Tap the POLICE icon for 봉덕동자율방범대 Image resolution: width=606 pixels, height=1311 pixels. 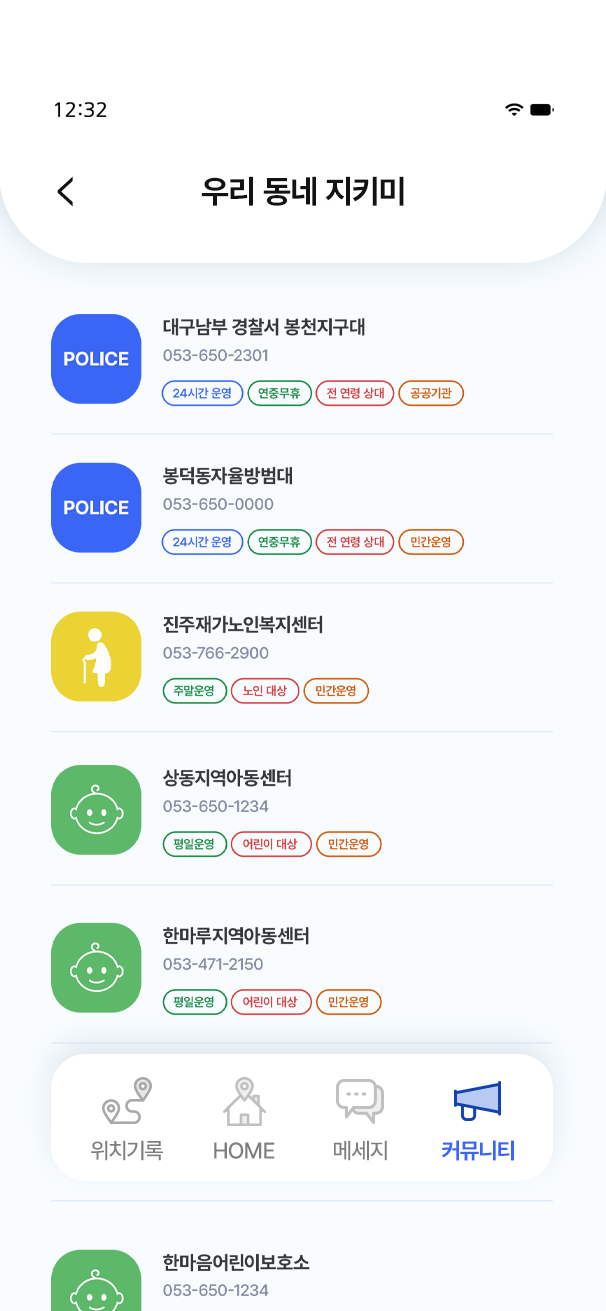click(96, 508)
